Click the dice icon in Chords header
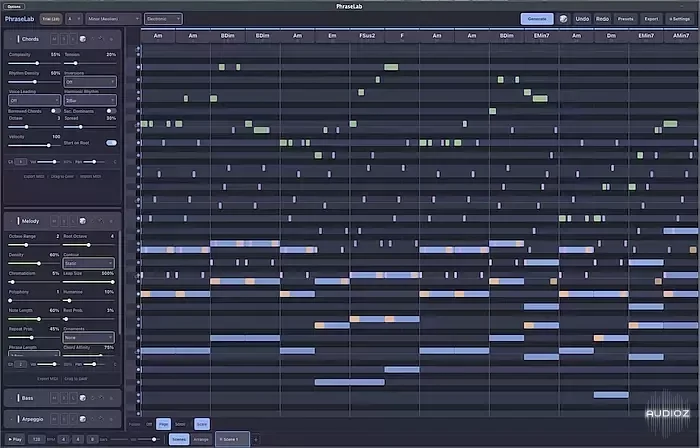The image size is (700, 448). (83, 39)
